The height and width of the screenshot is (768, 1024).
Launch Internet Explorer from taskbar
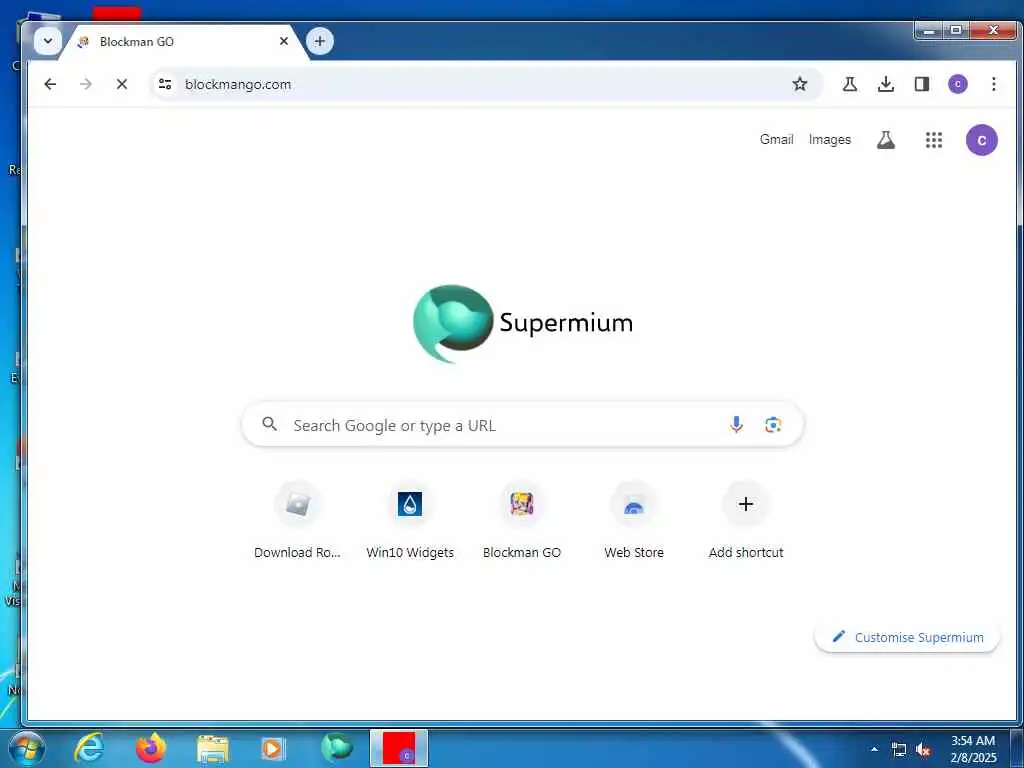[89, 748]
